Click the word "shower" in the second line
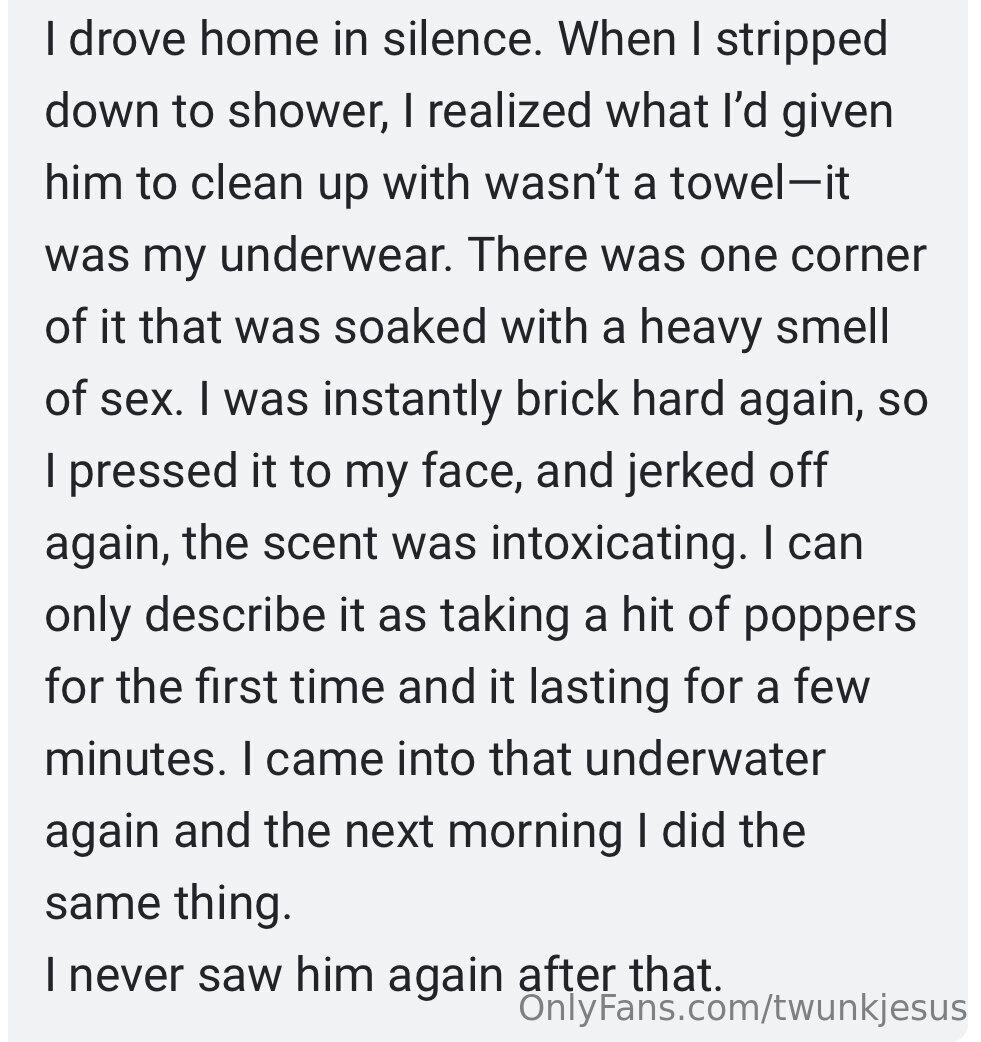 click(301, 112)
